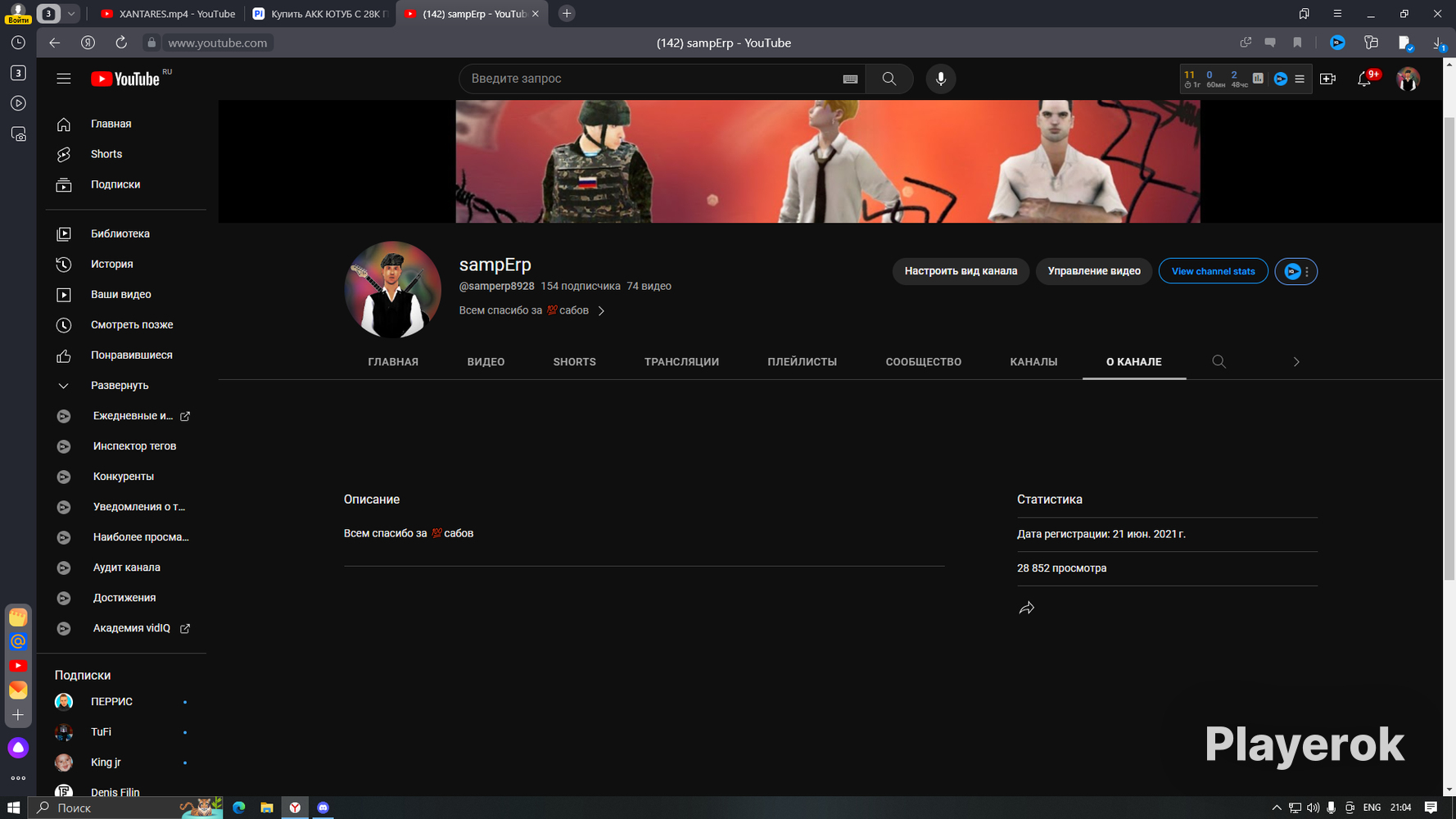This screenshot has width=1456, height=819.
Task: Select the О КАНАЛЕ tab
Action: pos(1133,361)
